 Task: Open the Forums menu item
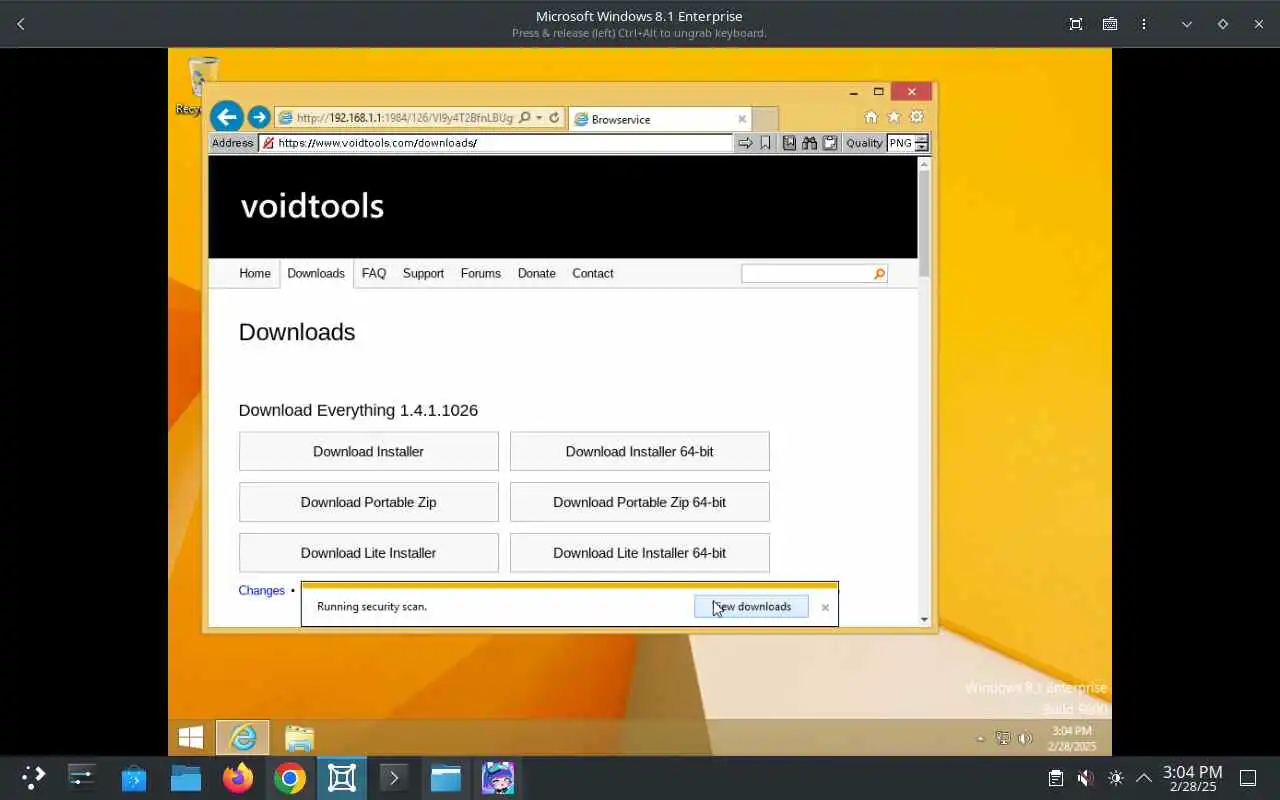coord(481,273)
